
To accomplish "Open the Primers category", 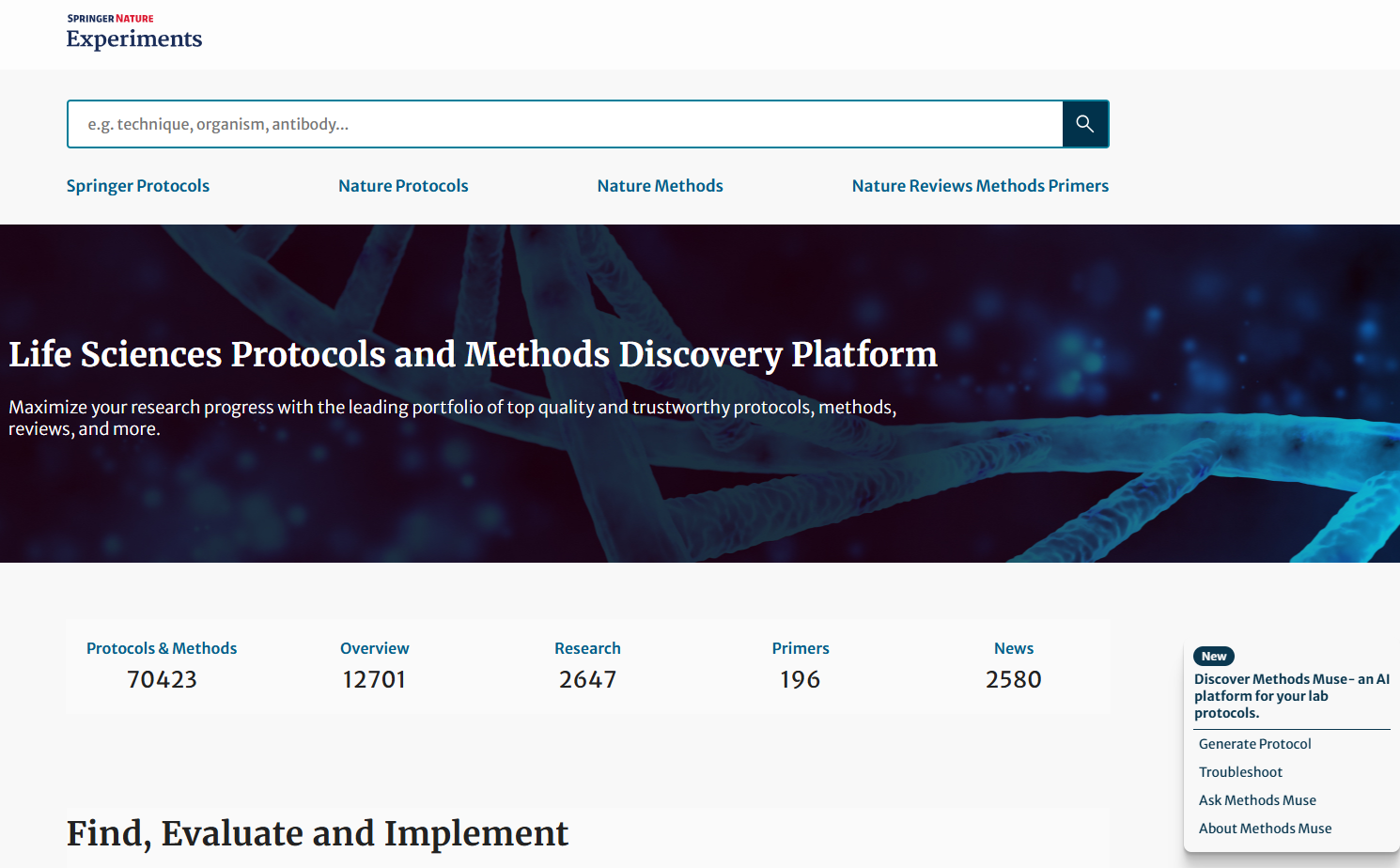I will [x=801, y=648].
